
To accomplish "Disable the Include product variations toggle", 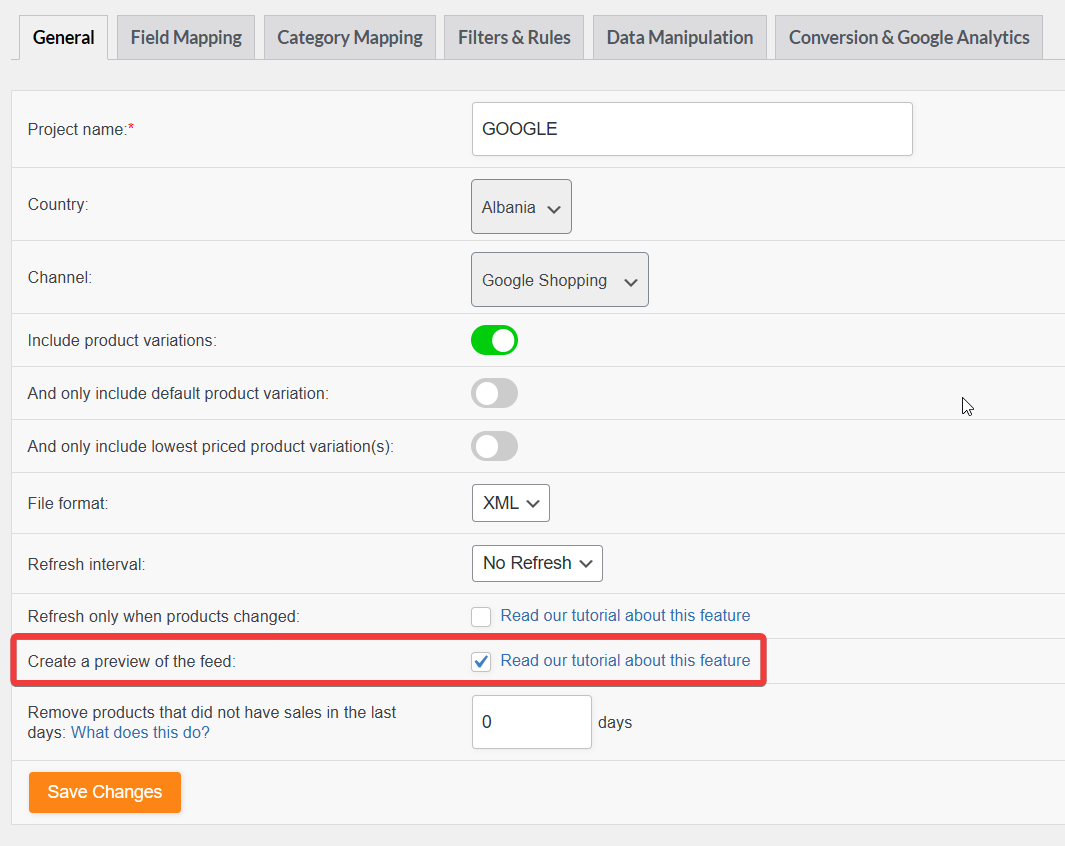I will 494,340.
